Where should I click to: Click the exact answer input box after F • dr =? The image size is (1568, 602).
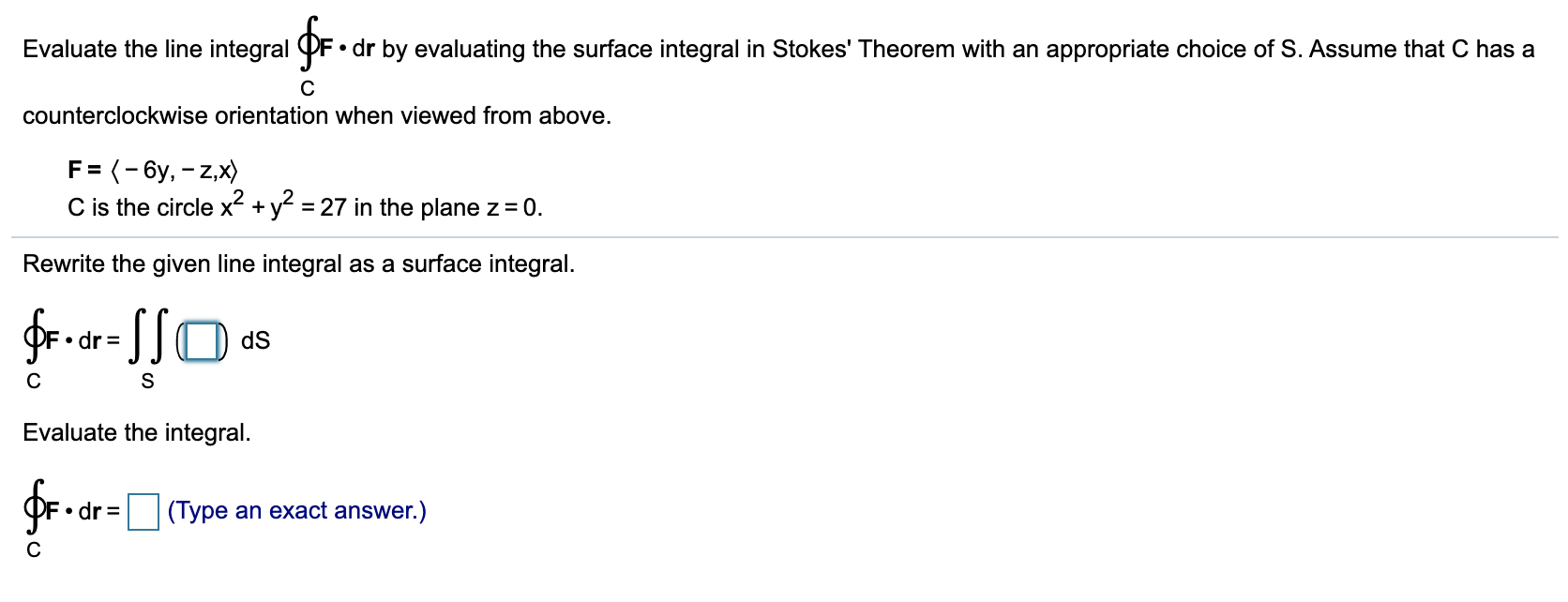143,512
